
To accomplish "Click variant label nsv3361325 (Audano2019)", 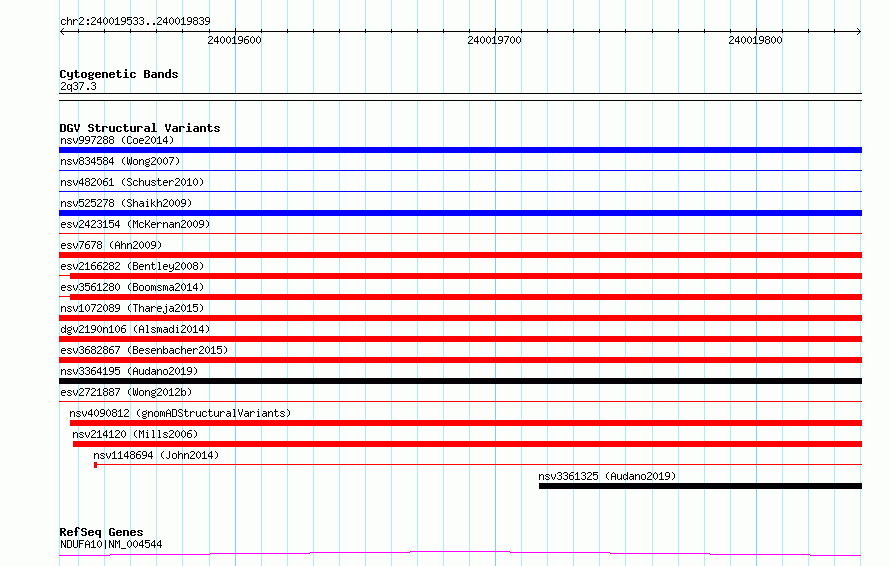I will pos(607,476).
